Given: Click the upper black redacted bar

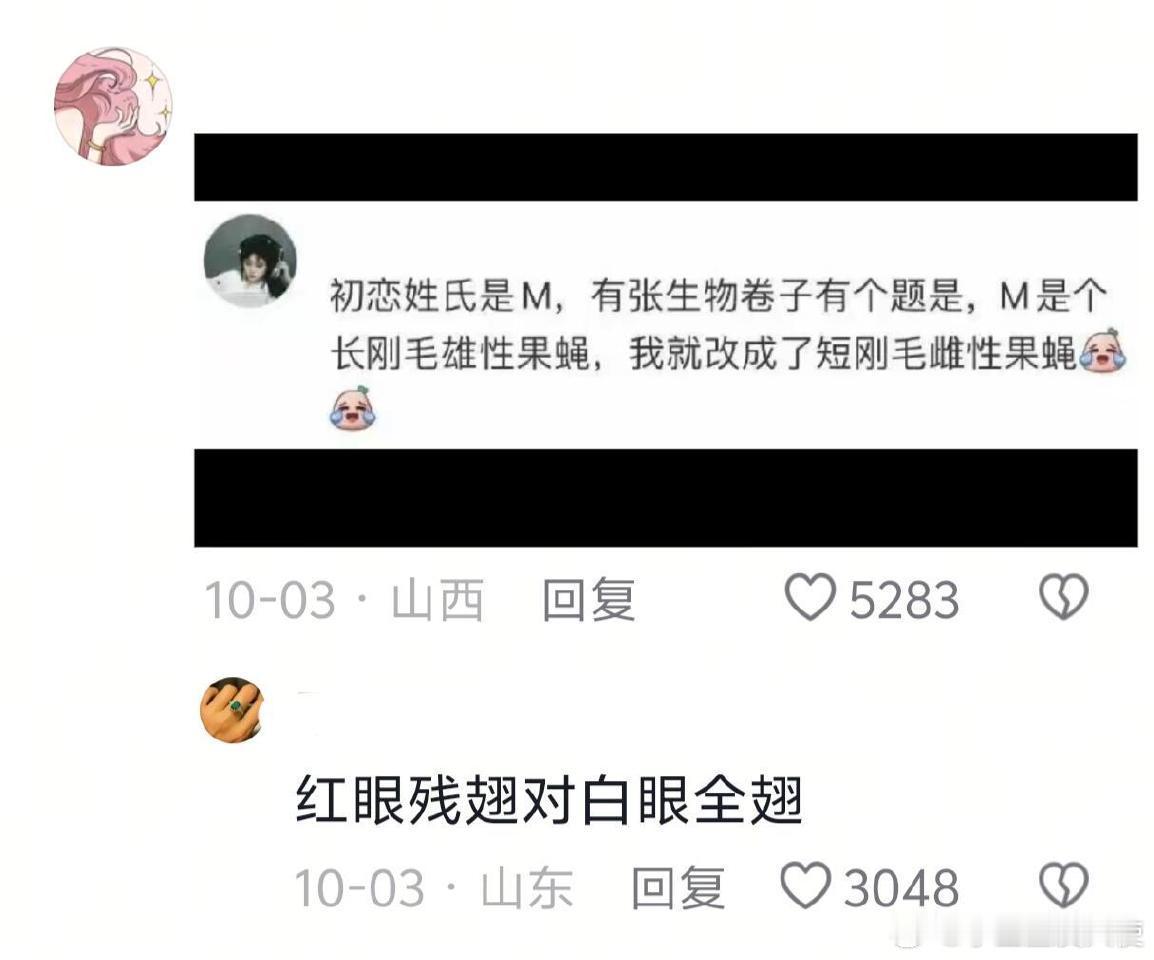Looking at the screenshot, I should coord(666,167).
